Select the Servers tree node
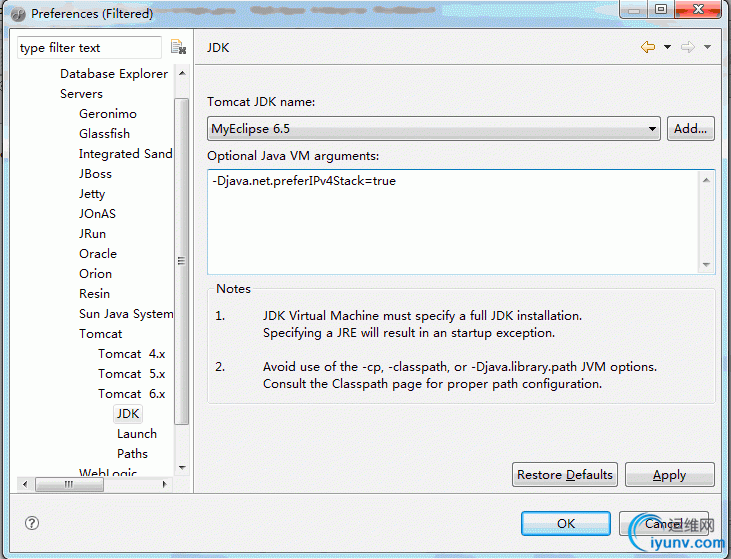Image resolution: width=731 pixels, height=559 pixels. pyautogui.click(x=81, y=94)
